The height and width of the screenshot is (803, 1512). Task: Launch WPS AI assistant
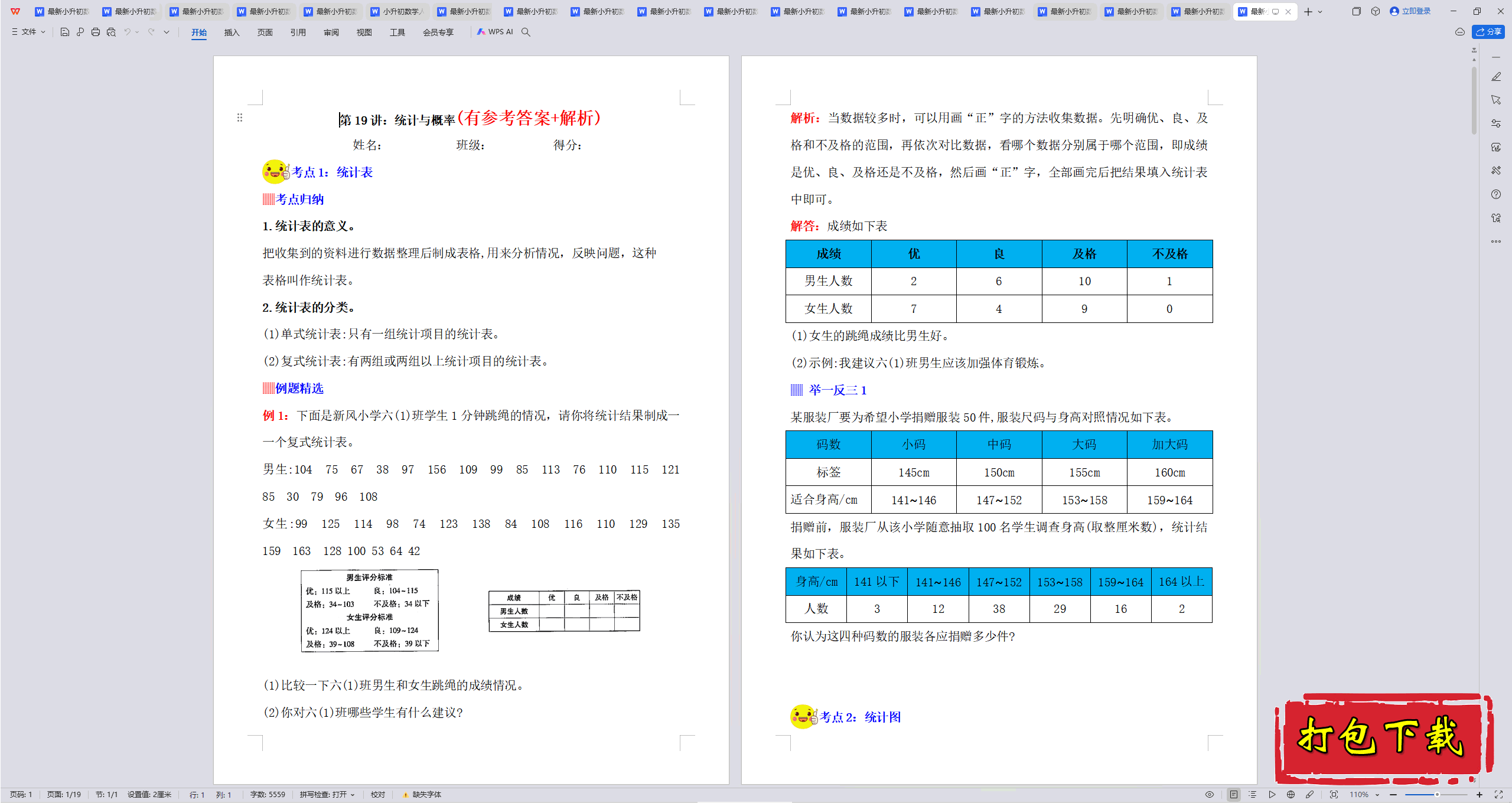pyautogui.click(x=496, y=32)
